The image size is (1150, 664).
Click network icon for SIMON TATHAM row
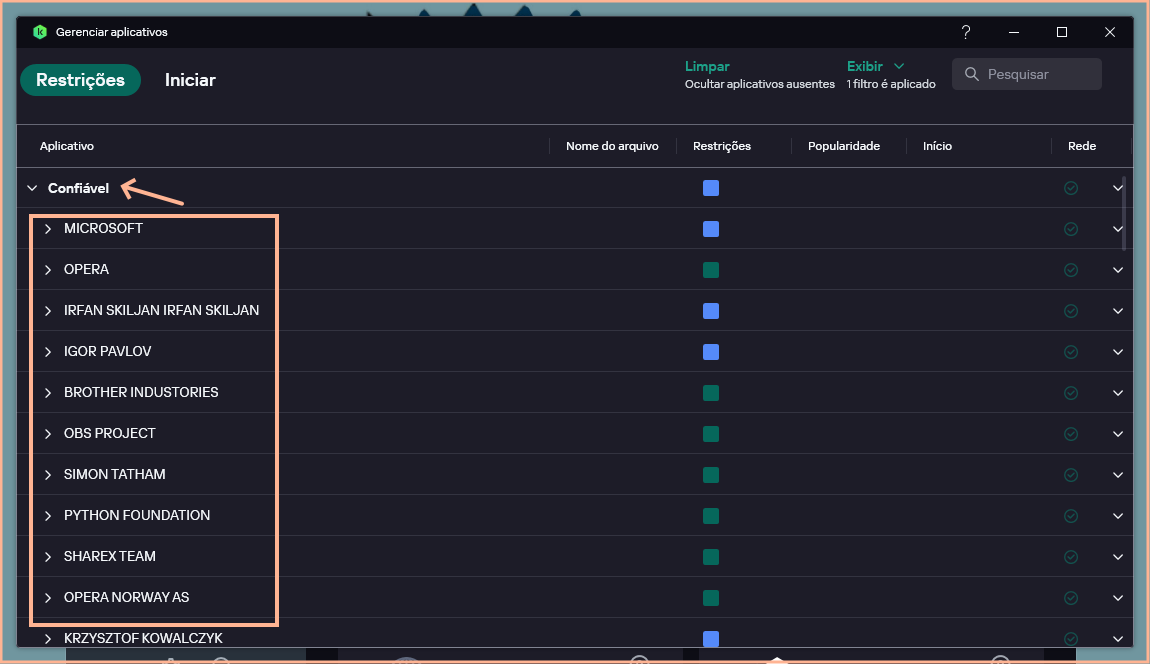coord(1071,475)
